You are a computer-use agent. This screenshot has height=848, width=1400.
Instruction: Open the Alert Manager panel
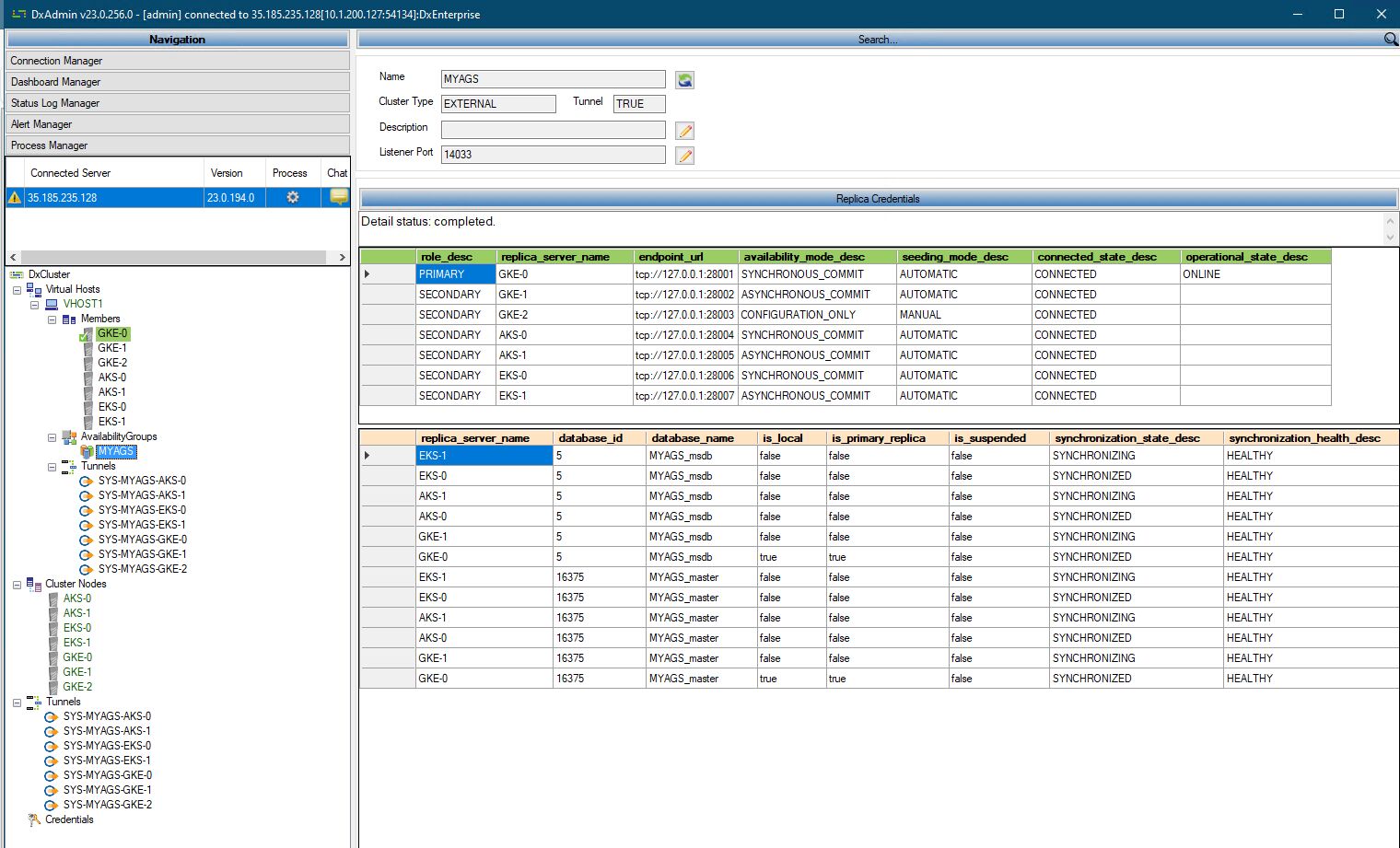pos(178,124)
